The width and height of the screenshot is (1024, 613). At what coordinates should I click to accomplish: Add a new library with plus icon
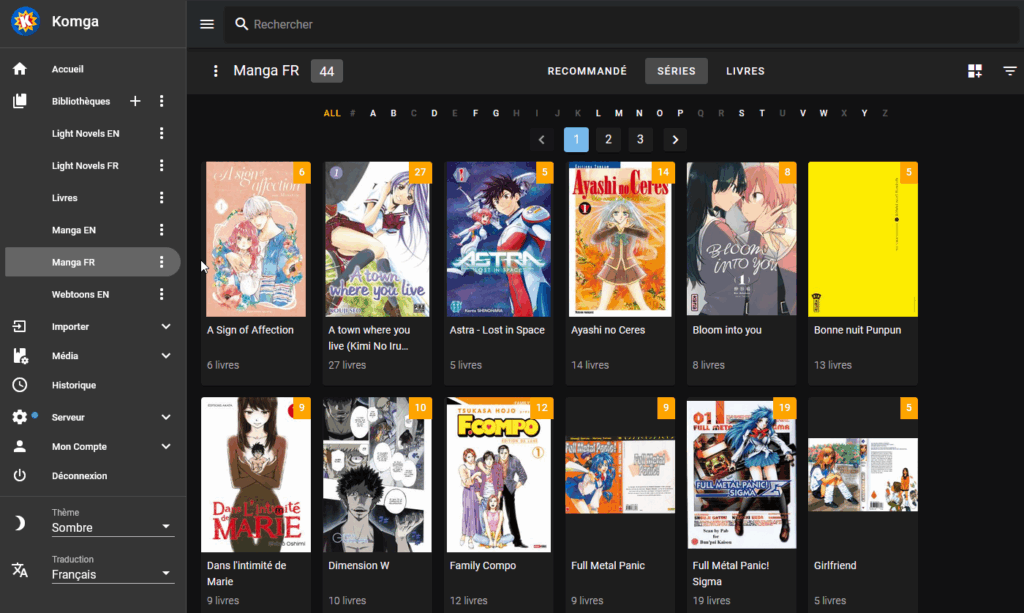[135, 101]
